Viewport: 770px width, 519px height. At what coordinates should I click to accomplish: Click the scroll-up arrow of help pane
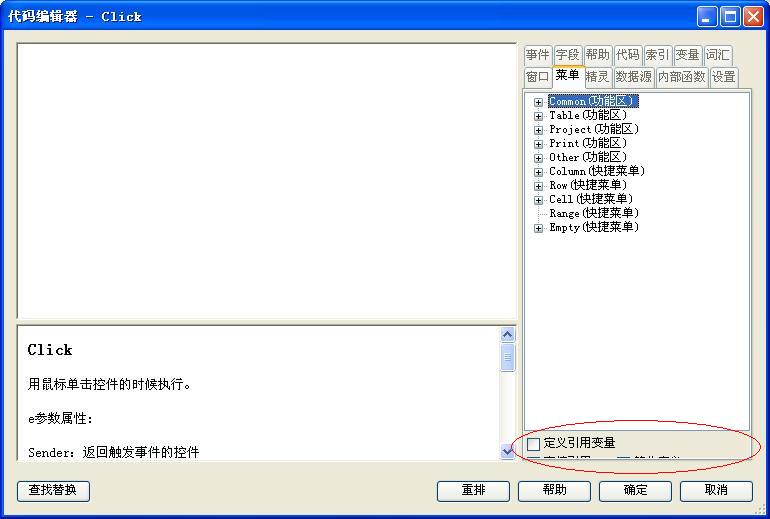click(x=507, y=335)
